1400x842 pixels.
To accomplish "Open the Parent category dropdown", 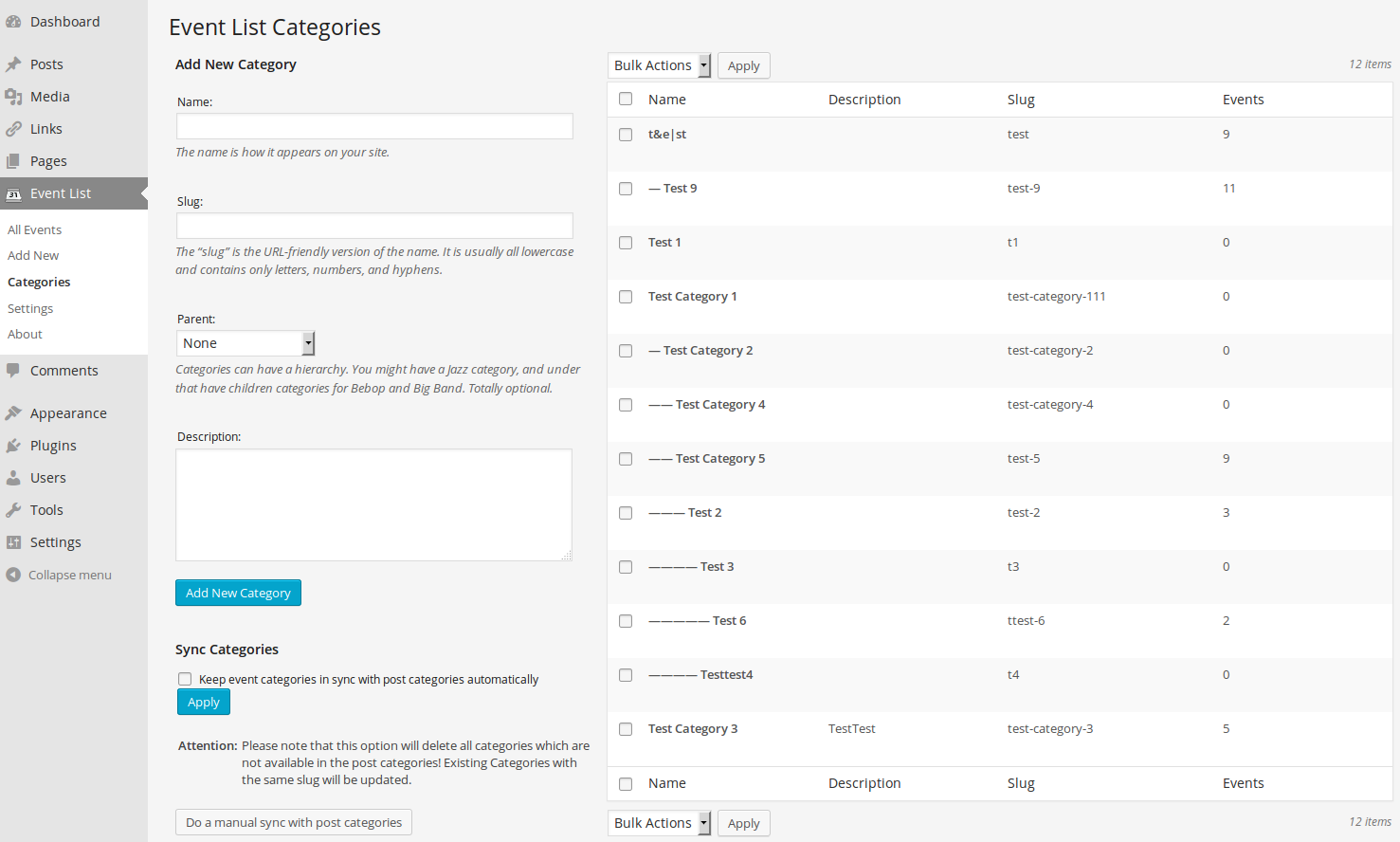I will click(245, 343).
